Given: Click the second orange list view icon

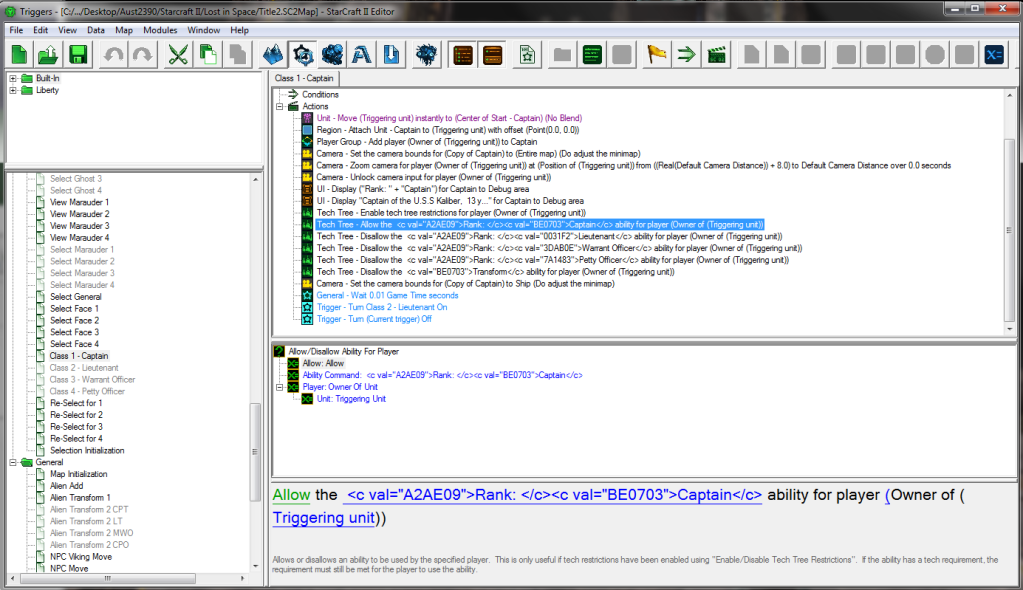Looking at the screenshot, I should (493, 55).
